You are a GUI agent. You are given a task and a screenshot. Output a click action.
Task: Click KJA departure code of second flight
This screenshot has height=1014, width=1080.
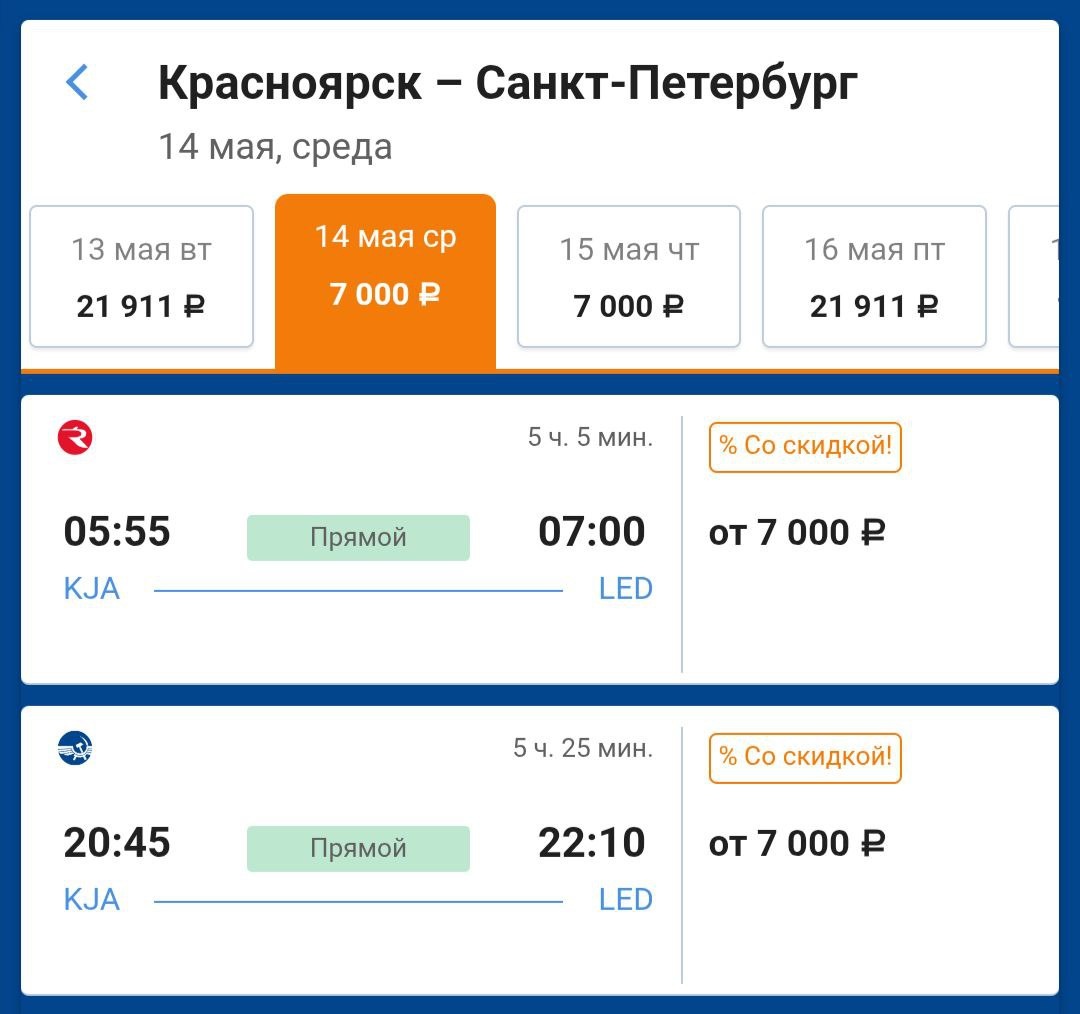point(92,900)
